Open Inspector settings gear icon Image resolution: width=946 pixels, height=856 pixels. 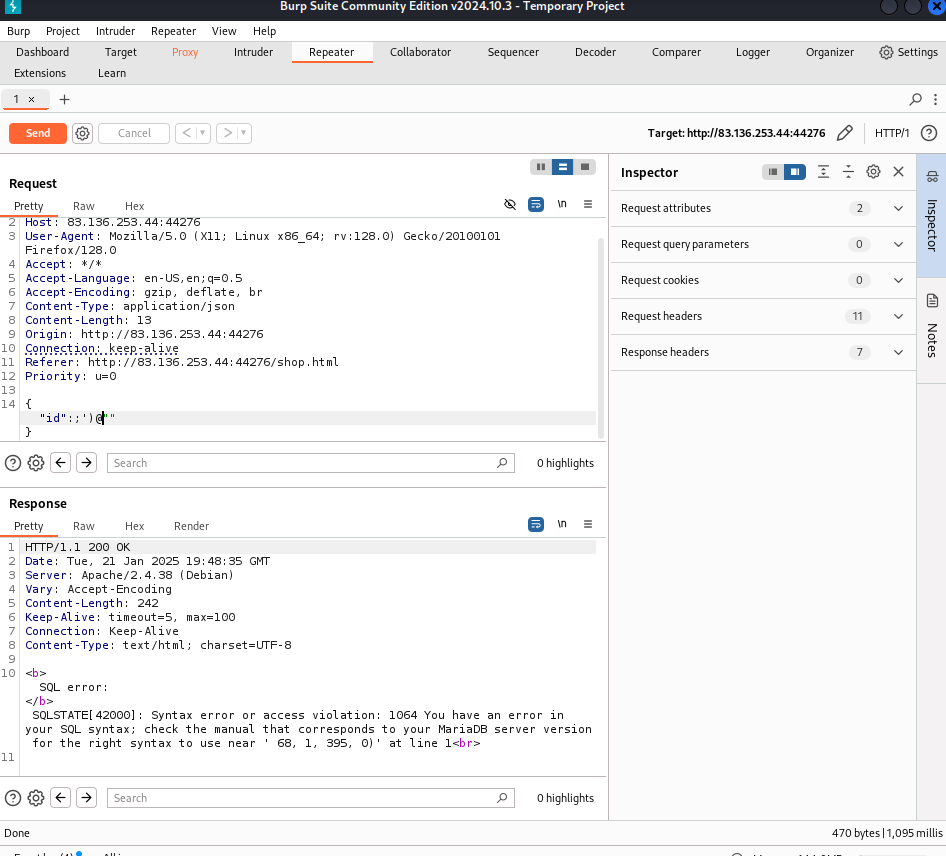(873, 172)
